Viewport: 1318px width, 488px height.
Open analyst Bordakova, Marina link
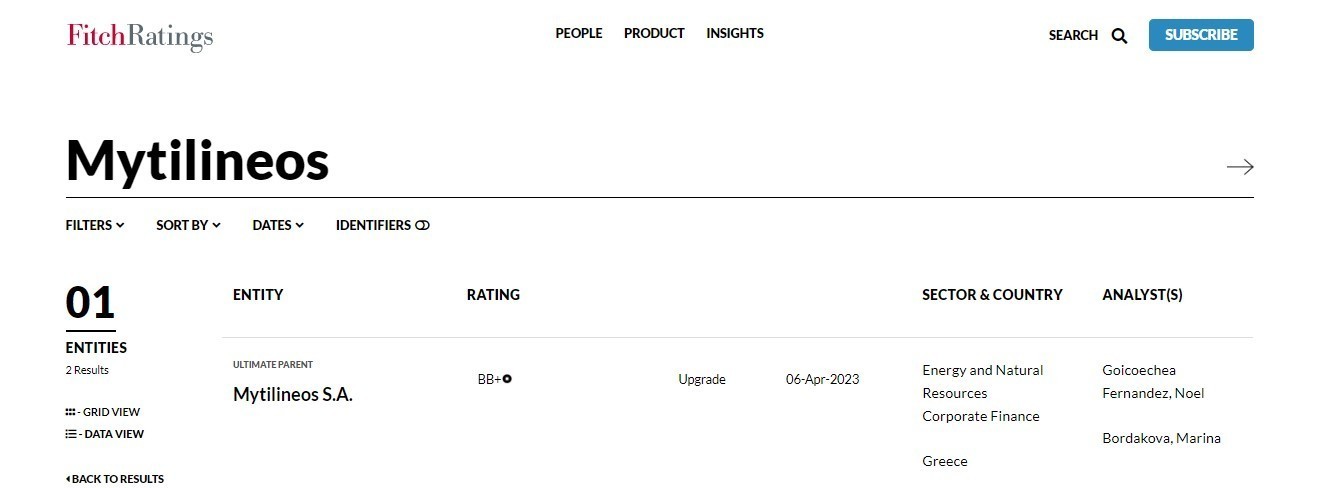(1161, 438)
